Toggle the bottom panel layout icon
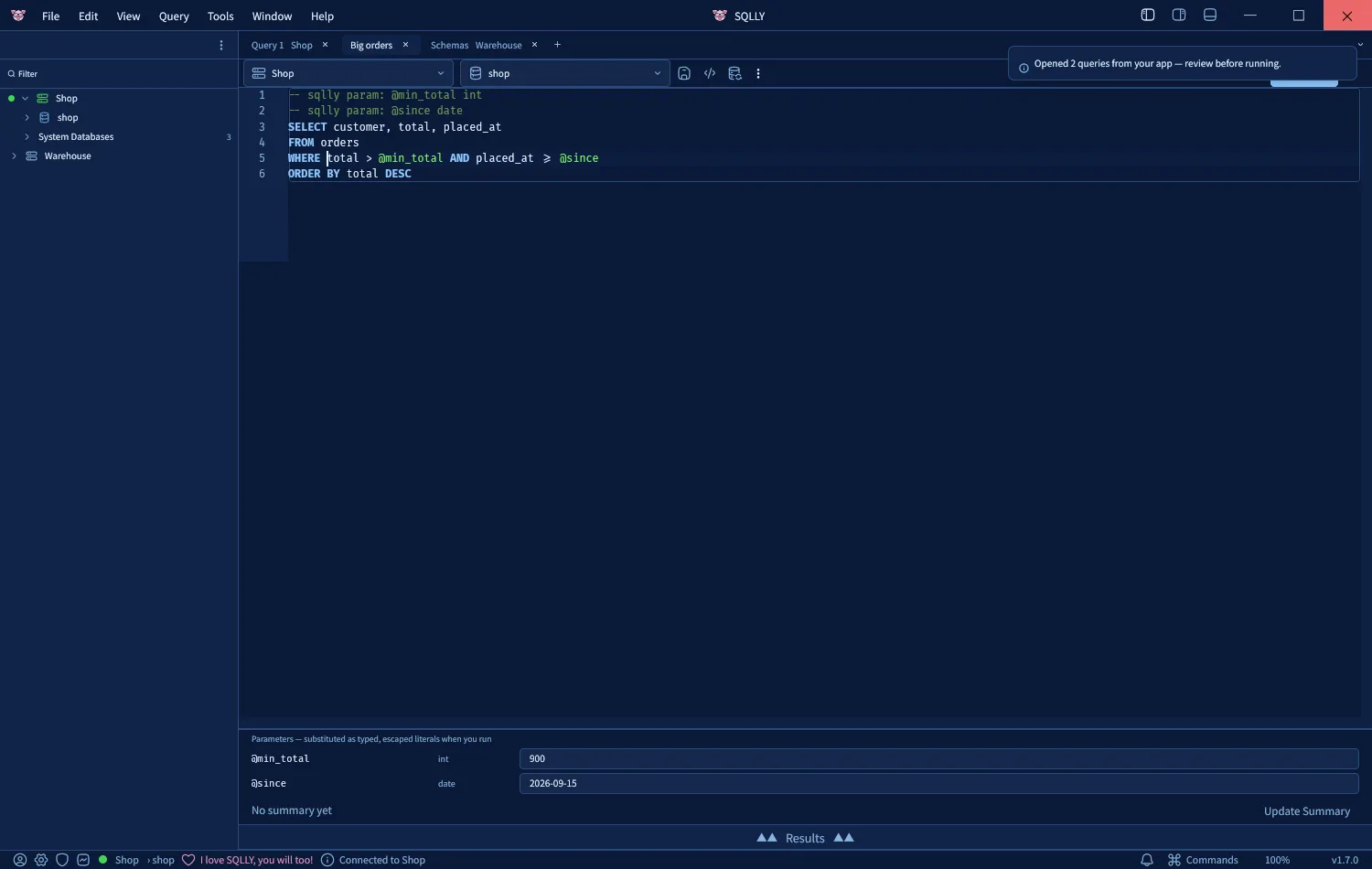Screen dimensions: 1372x869 point(1210,15)
